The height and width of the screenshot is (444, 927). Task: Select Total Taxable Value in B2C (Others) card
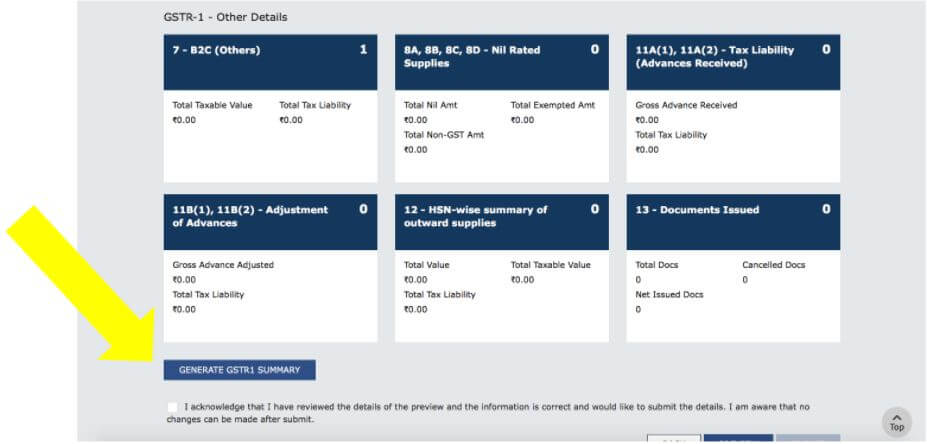[212, 105]
